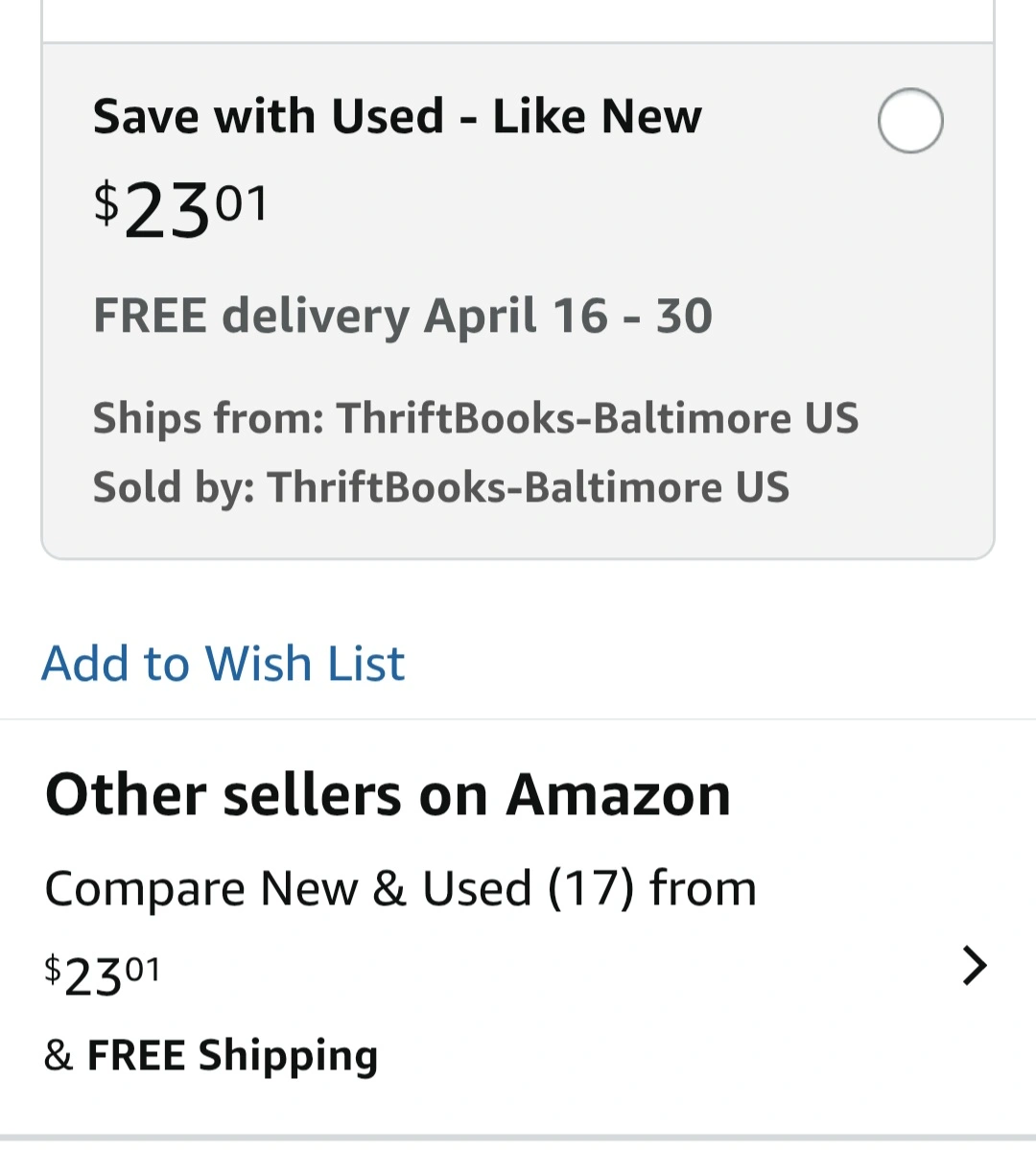This screenshot has width=1036, height=1150.
Task: Click the Add to Wish List link
Action: tap(223, 664)
